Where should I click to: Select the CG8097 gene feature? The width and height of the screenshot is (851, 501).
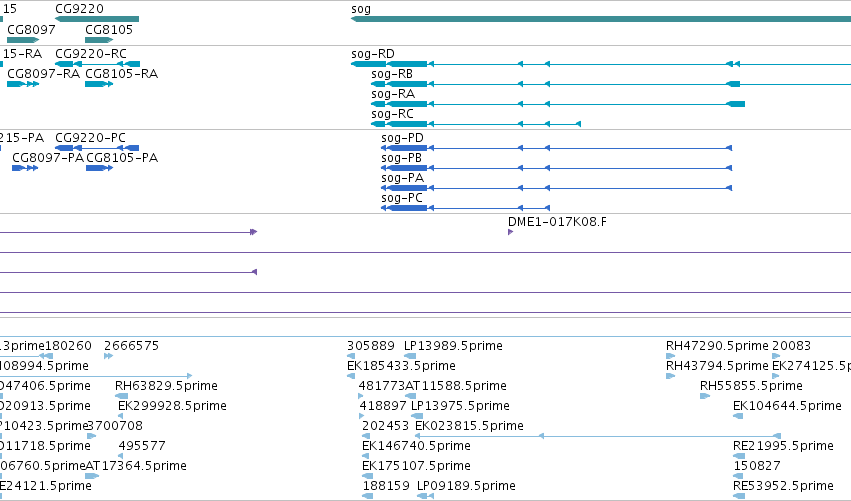[23, 40]
